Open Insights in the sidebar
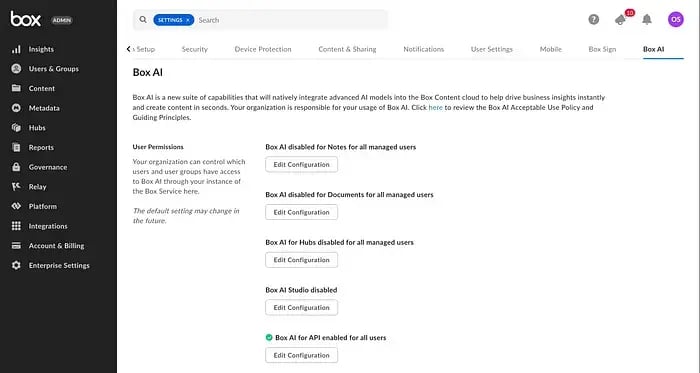 point(41,49)
